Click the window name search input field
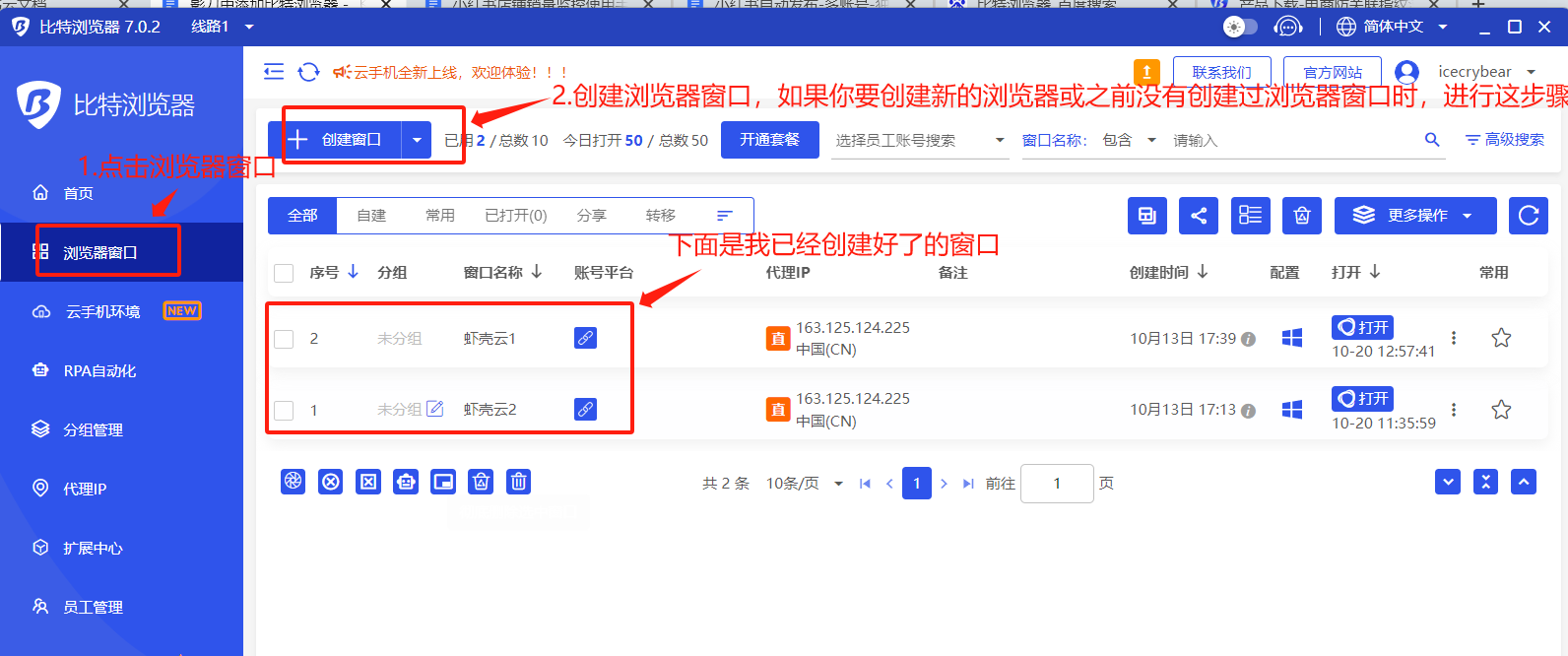The width and height of the screenshot is (1568, 656). click(1290, 140)
